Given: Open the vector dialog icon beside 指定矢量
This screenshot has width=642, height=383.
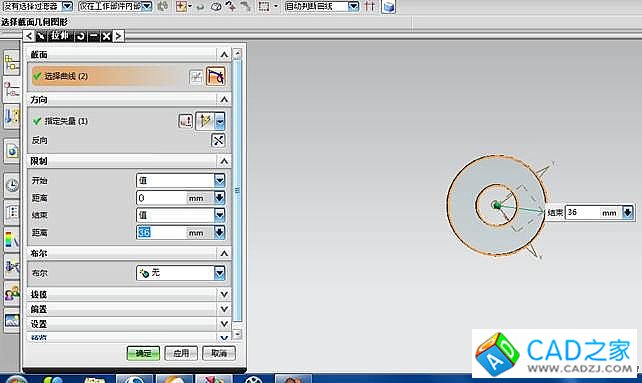Looking at the screenshot, I should click(x=185, y=121).
